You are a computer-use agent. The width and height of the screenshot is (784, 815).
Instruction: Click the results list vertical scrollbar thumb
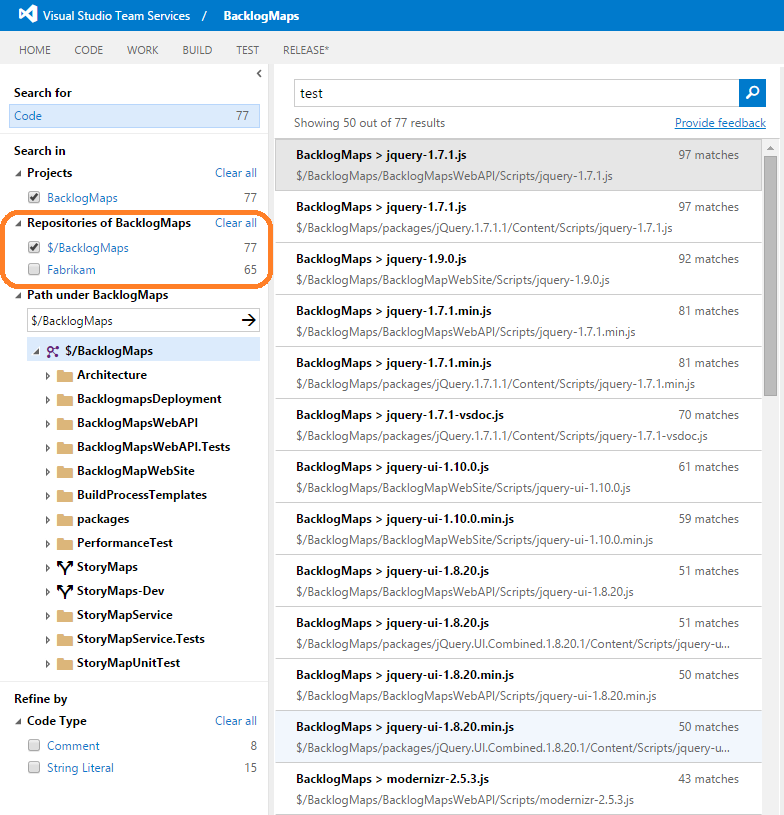tap(770, 275)
